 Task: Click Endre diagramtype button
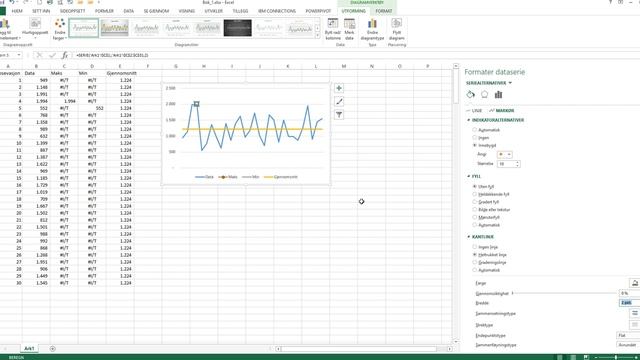pos(372,29)
